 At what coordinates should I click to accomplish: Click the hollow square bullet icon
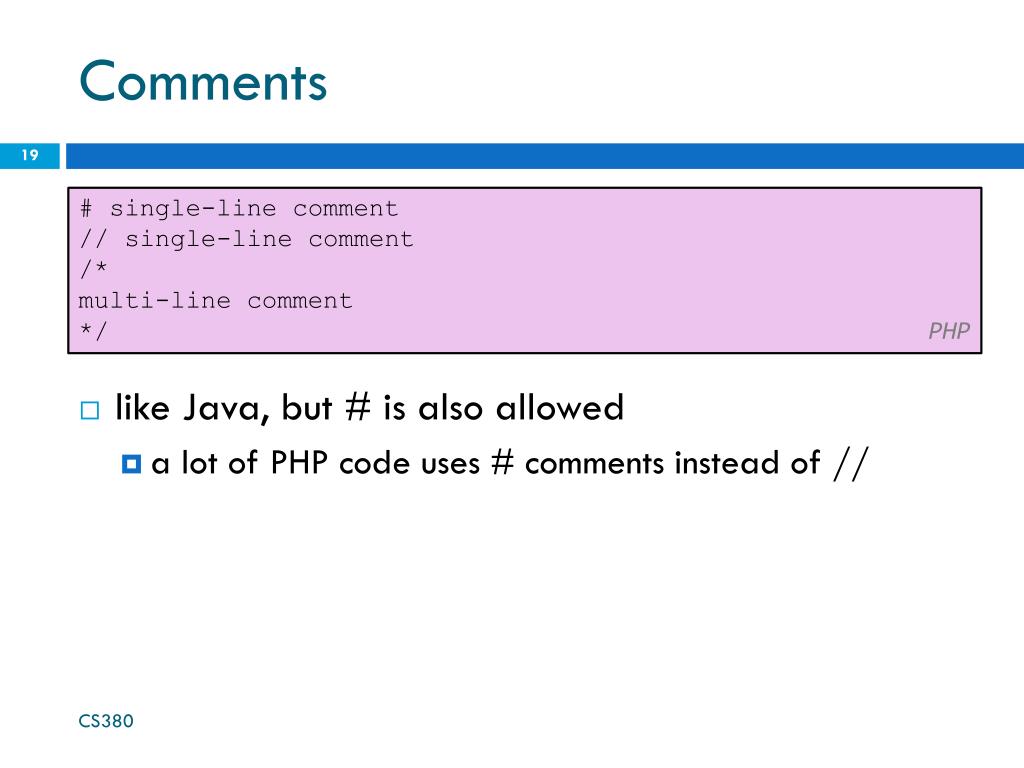pos(90,410)
